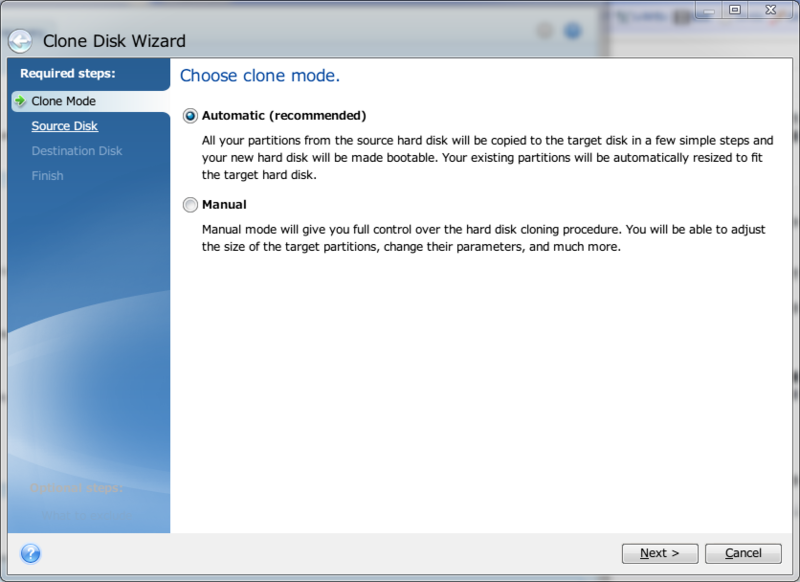Click the Automatic mode description paragraph
The height and width of the screenshot is (582, 800).
[x=487, y=158]
